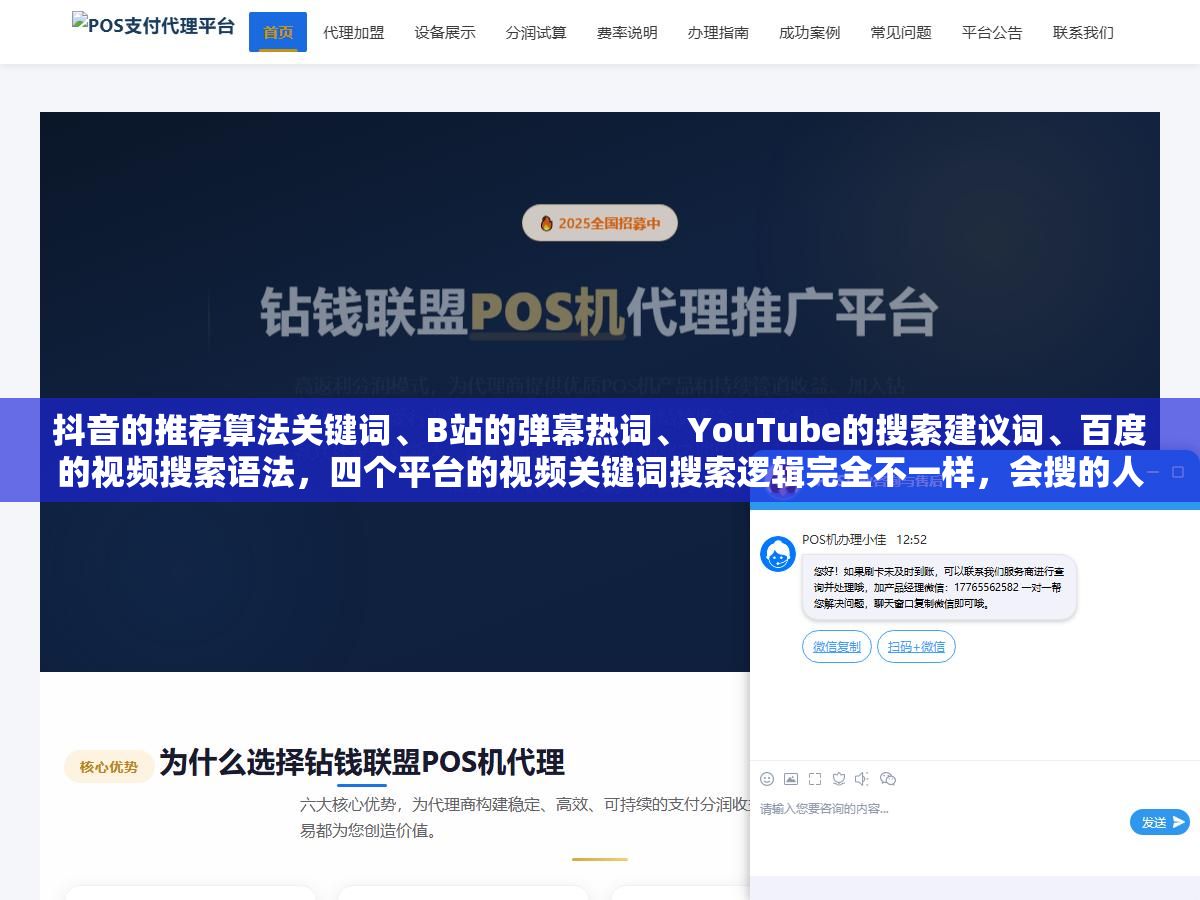Go to 代理加盟 in the nav bar
Image resolution: width=1200 pixels, height=900 pixels.
353,32
